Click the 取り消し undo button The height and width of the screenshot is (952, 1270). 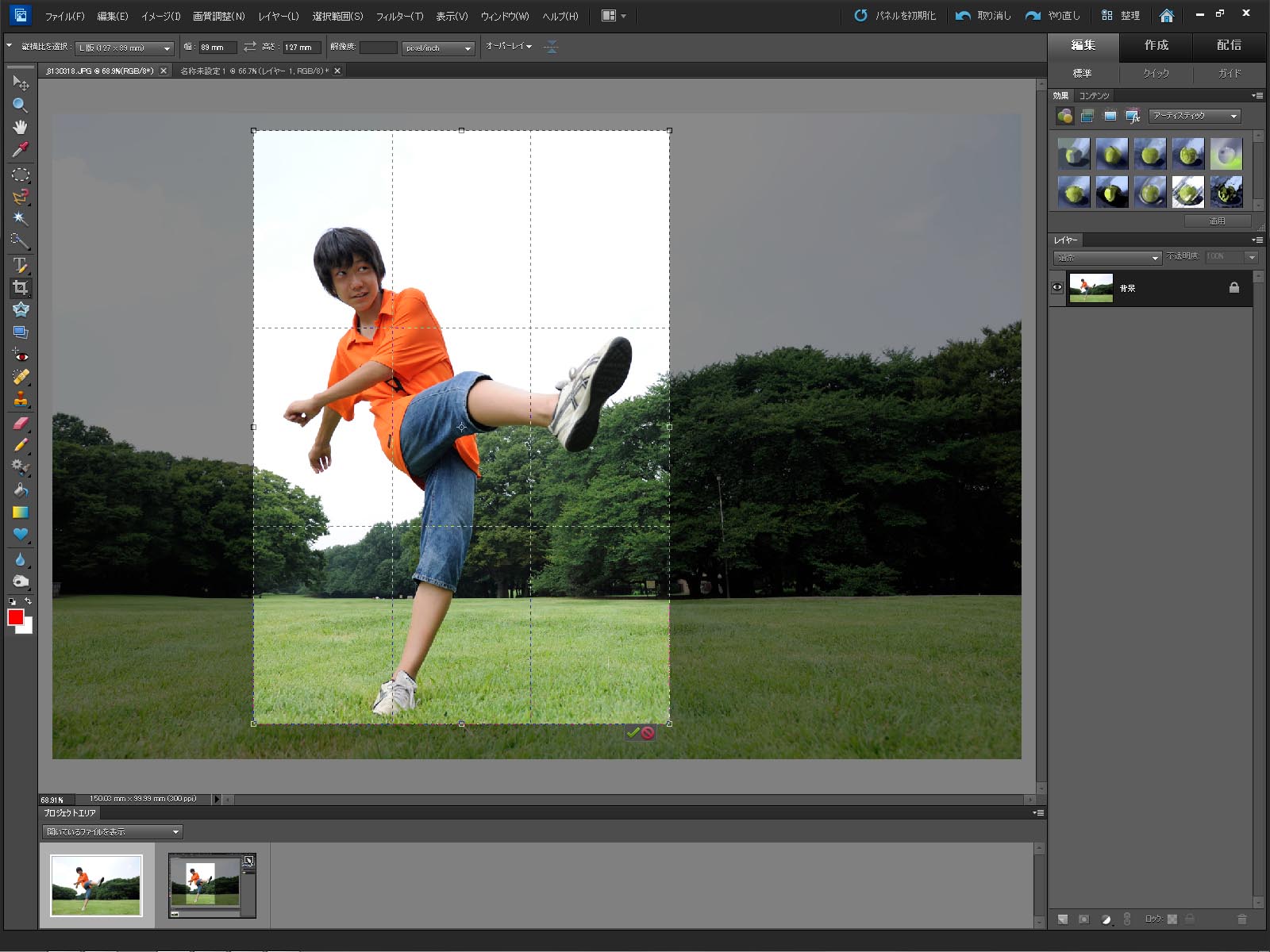[983, 16]
